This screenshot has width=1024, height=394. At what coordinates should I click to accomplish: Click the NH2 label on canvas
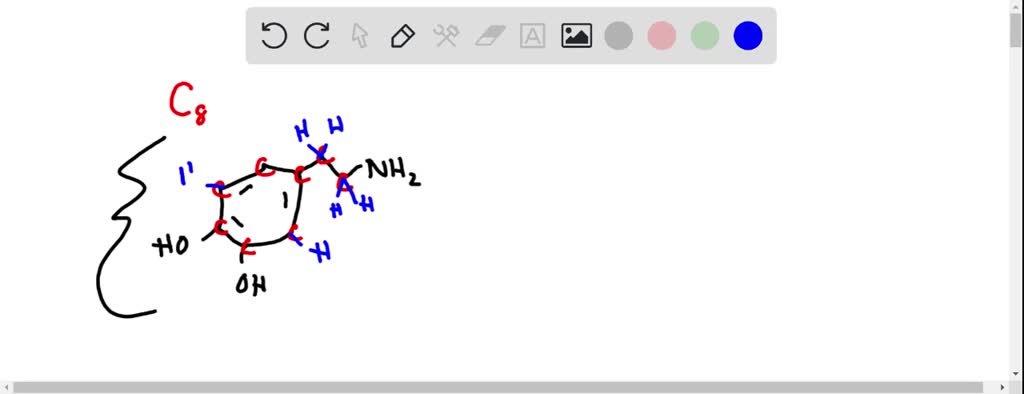(x=393, y=172)
